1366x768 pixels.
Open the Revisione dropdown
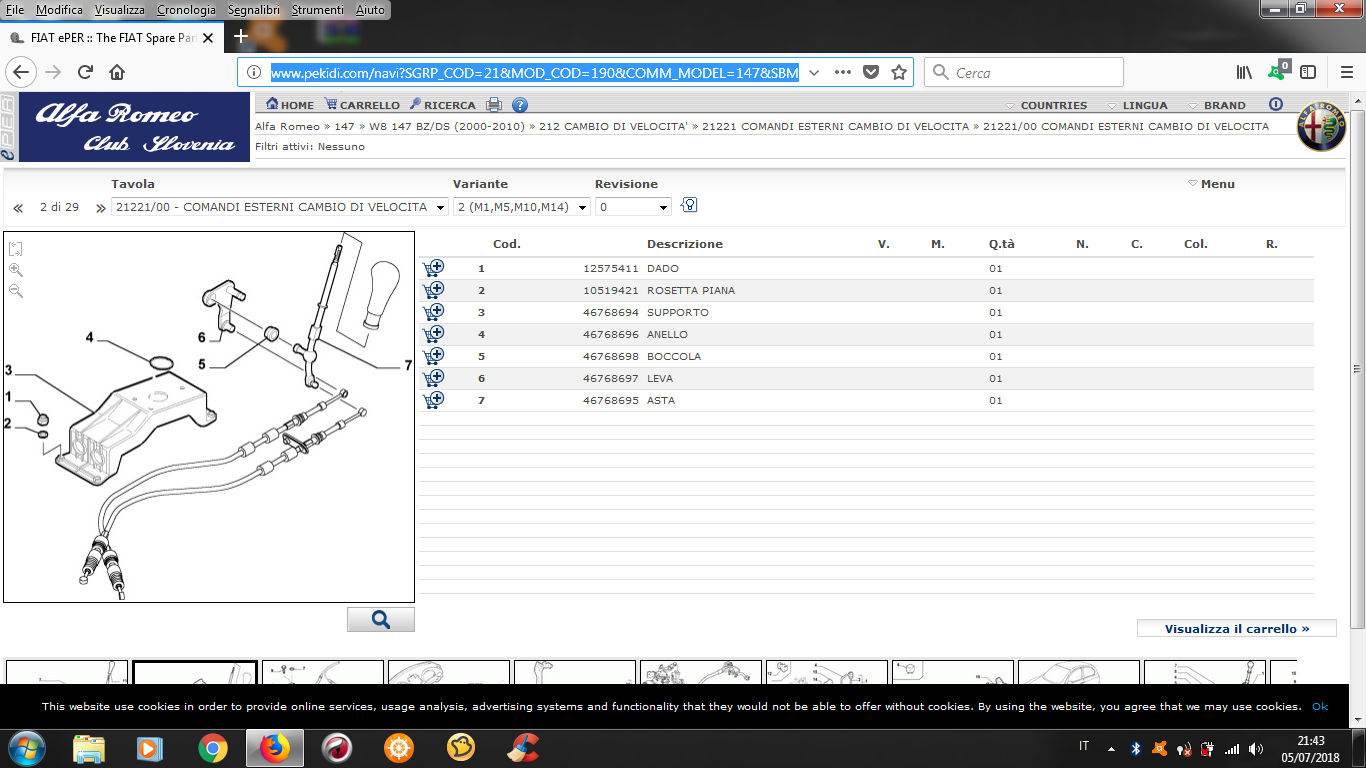pos(633,207)
